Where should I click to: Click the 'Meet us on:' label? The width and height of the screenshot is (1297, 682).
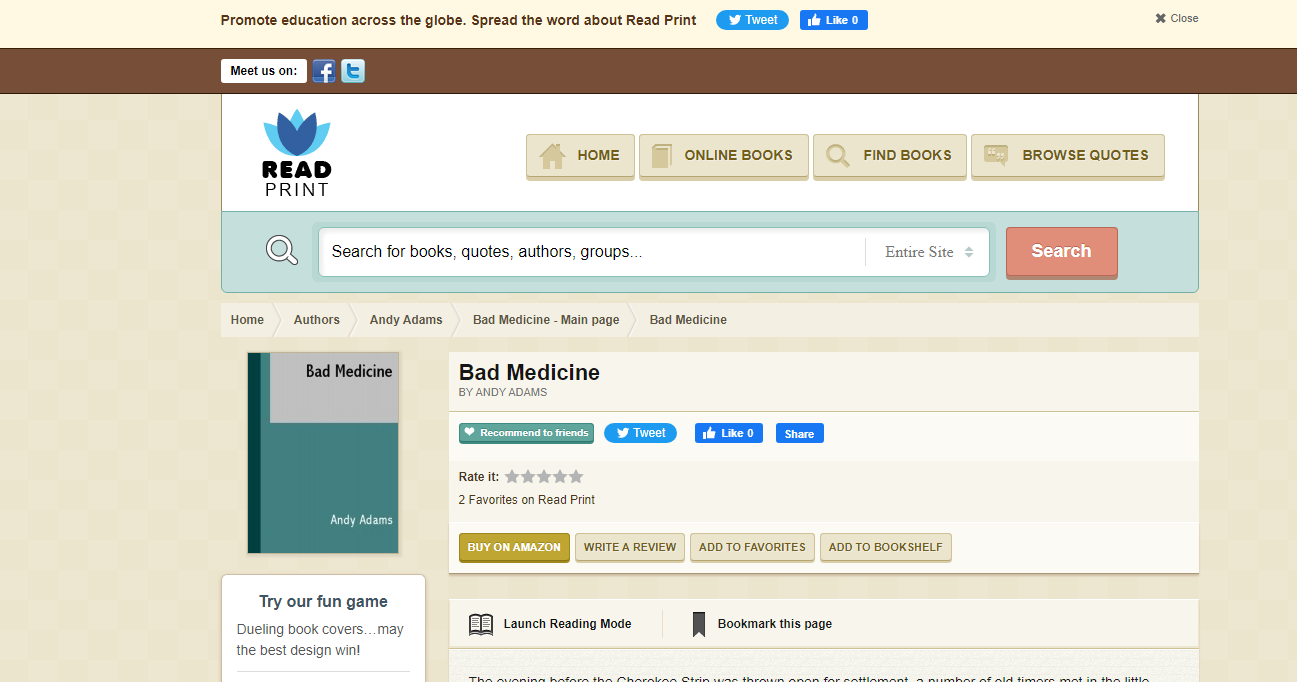pos(264,71)
